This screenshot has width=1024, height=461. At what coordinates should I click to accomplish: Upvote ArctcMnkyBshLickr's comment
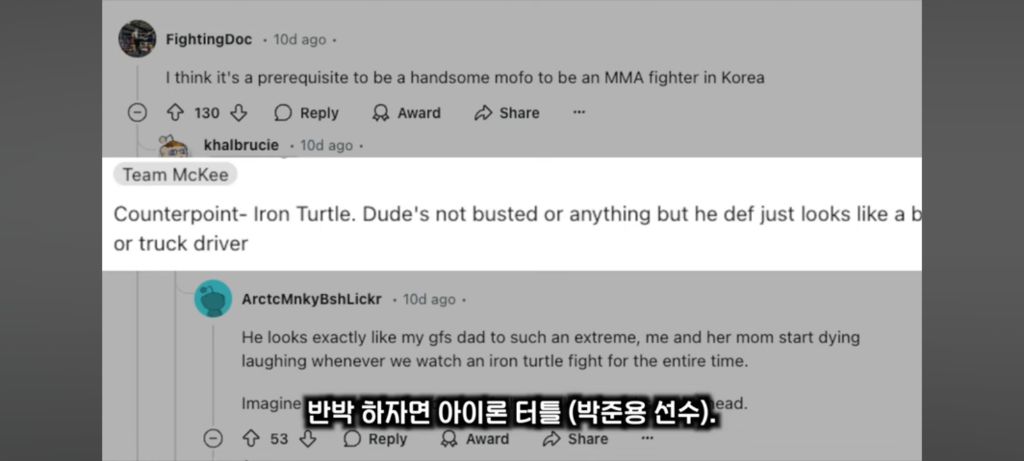(251, 438)
